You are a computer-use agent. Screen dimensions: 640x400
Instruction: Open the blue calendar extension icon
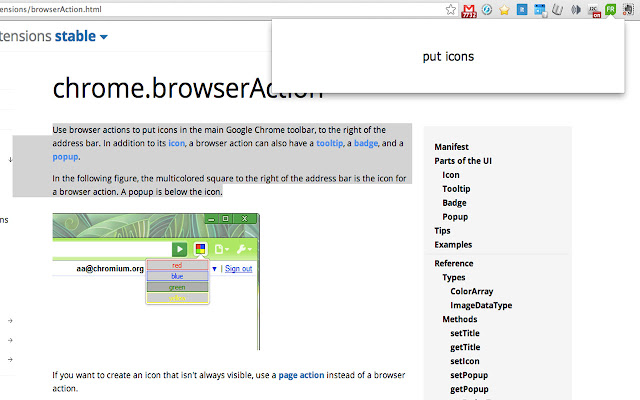pos(540,10)
